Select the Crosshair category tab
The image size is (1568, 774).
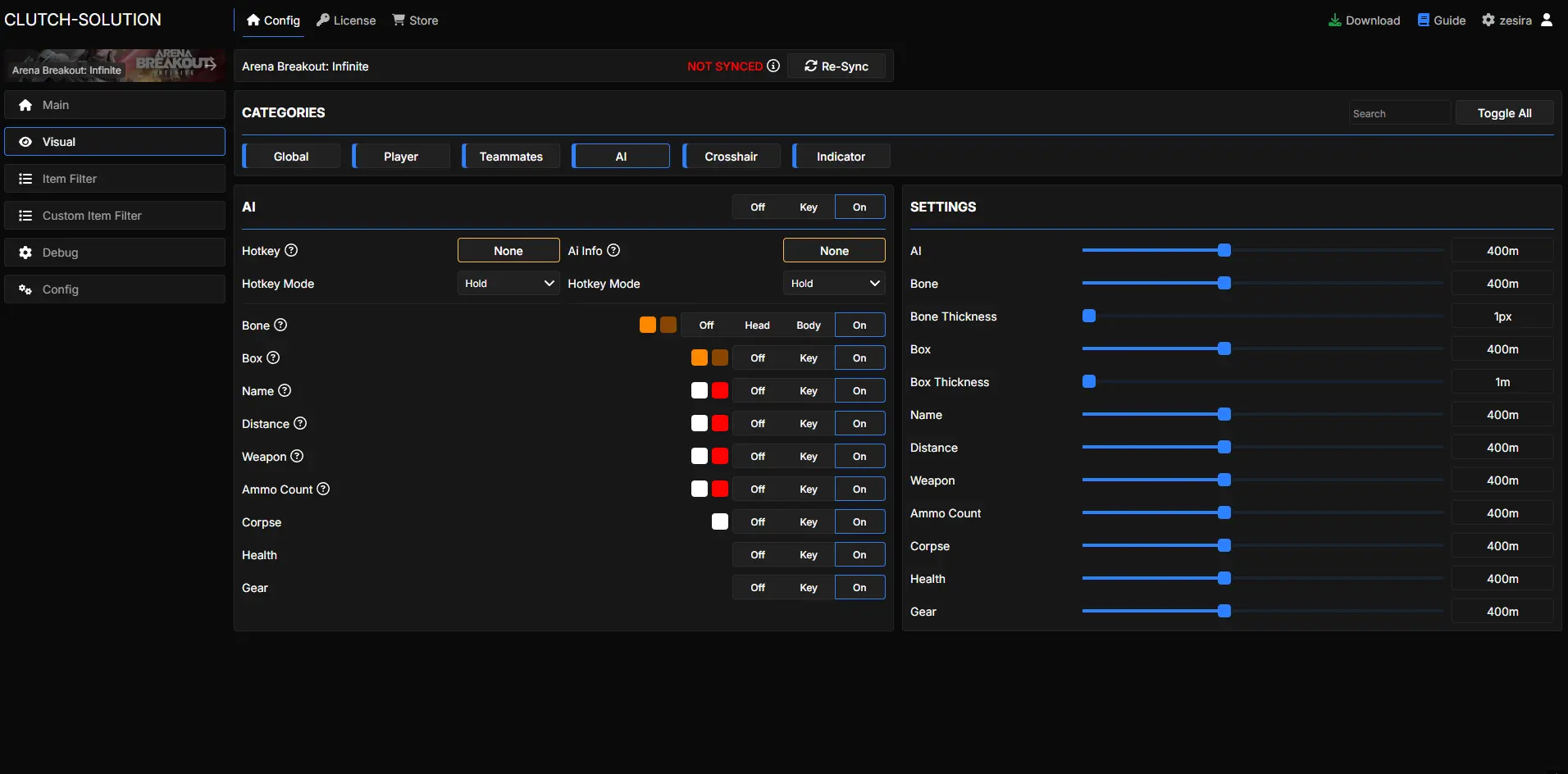point(731,157)
